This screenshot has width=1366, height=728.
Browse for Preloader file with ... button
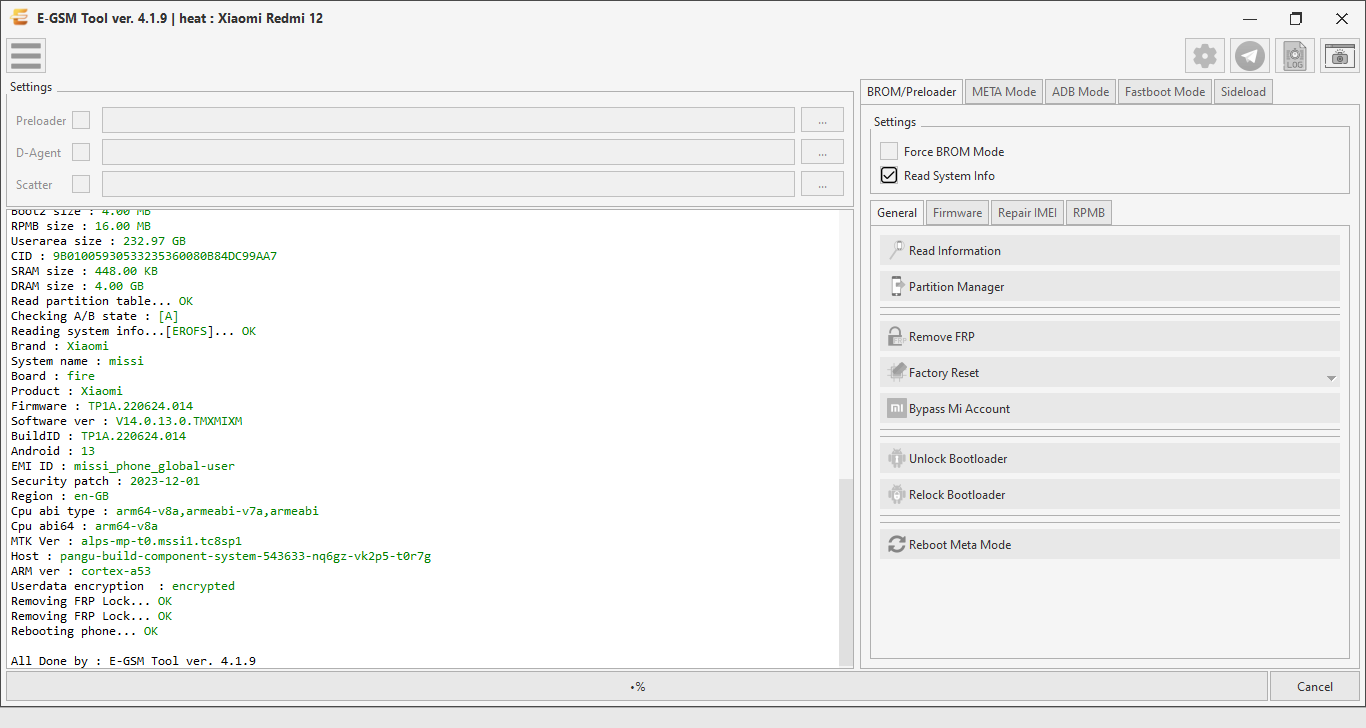coord(822,120)
